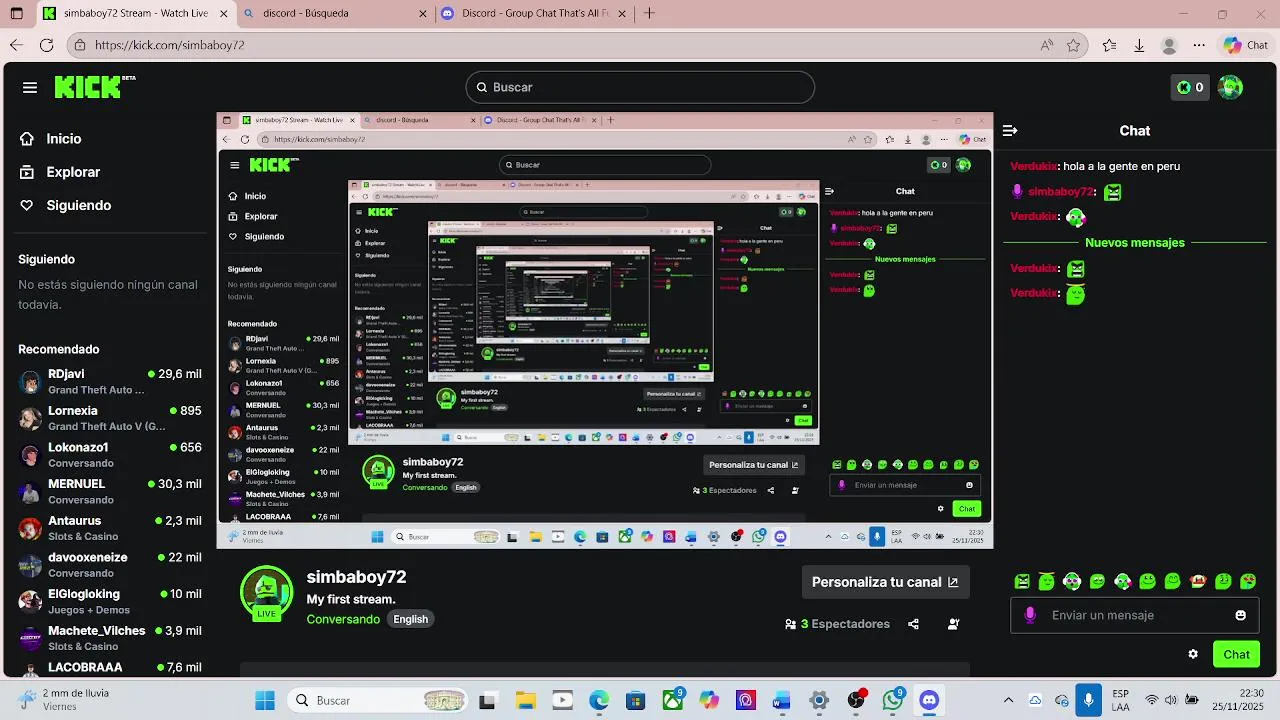
Task: Open Explorar in sidebar
Action: pos(61,172)
